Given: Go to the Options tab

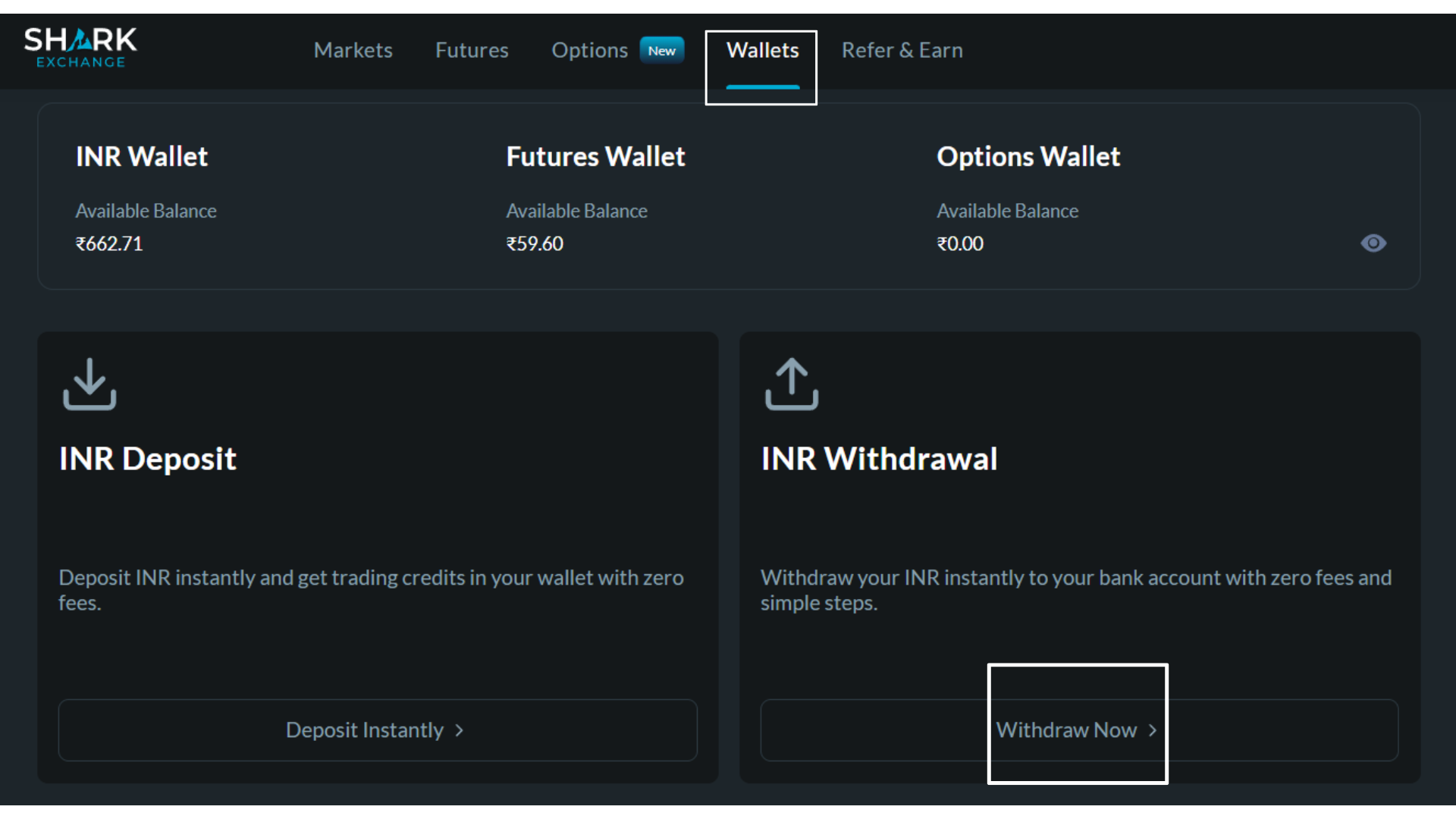Looking at the screenshot, I should pyautogui.click(x=589, y=50).
